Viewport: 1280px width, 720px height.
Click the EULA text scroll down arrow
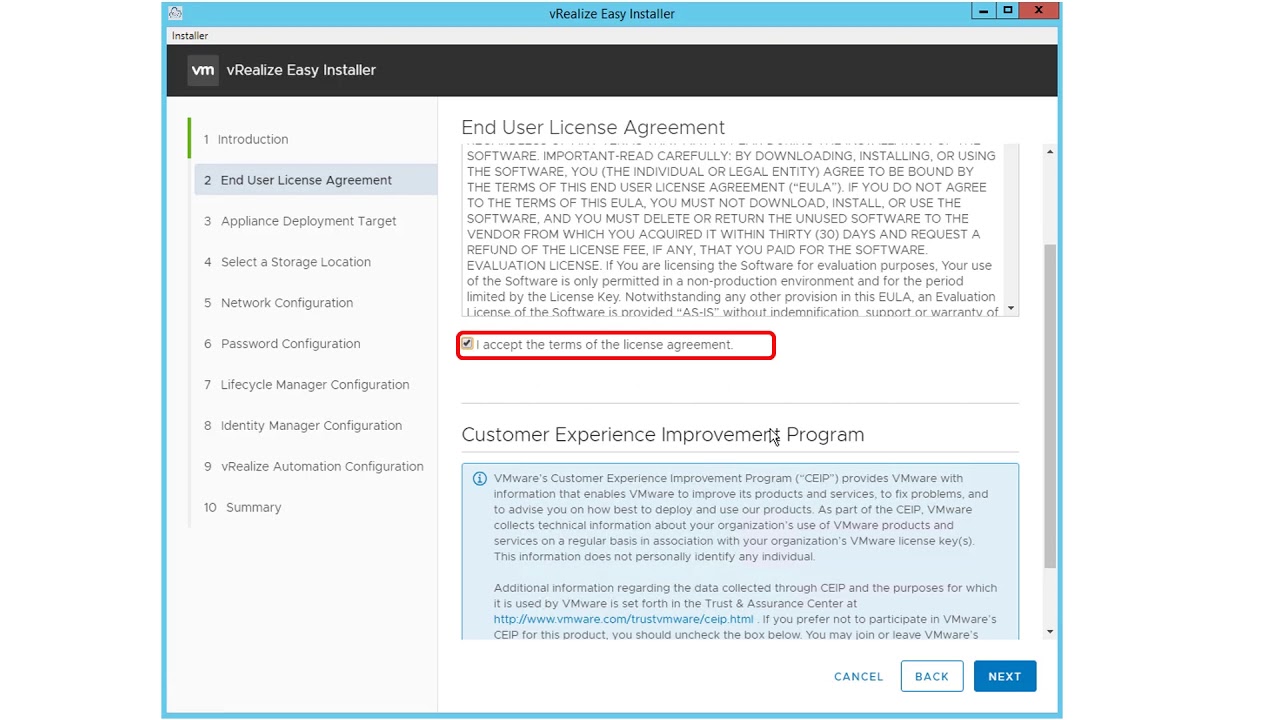tap(1011, 308)
